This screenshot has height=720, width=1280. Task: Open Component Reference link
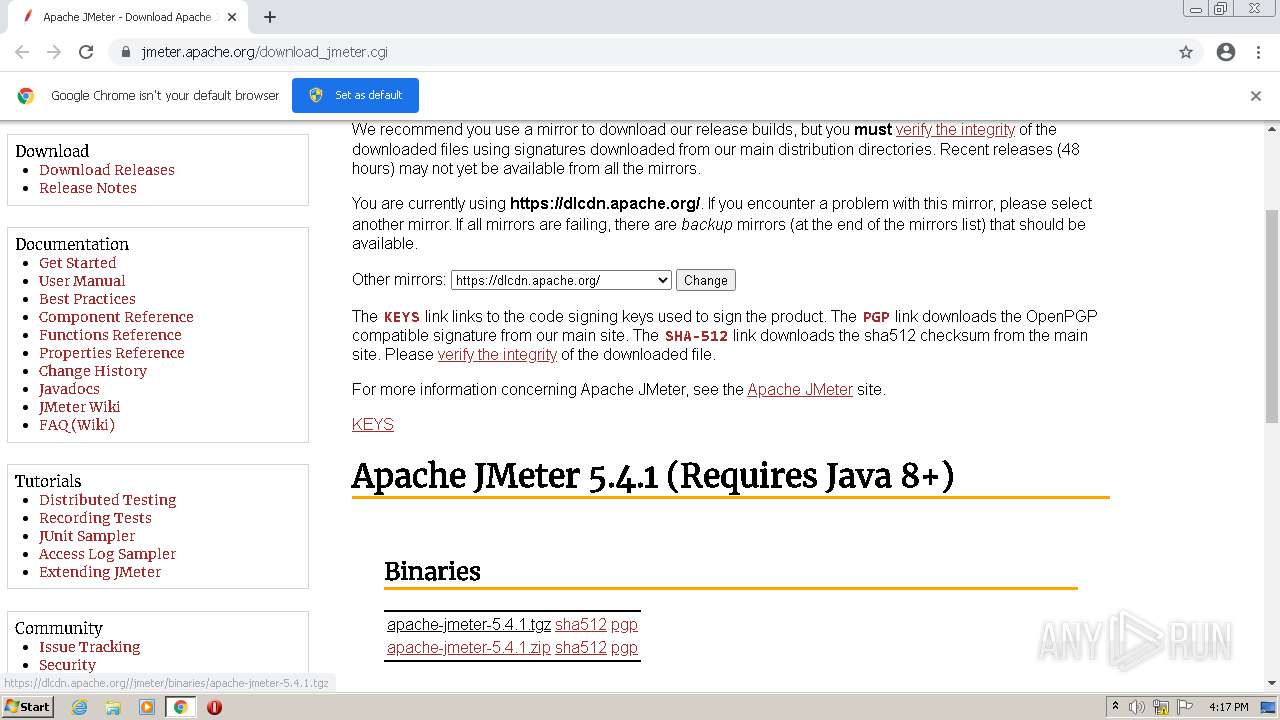(116, 317)
